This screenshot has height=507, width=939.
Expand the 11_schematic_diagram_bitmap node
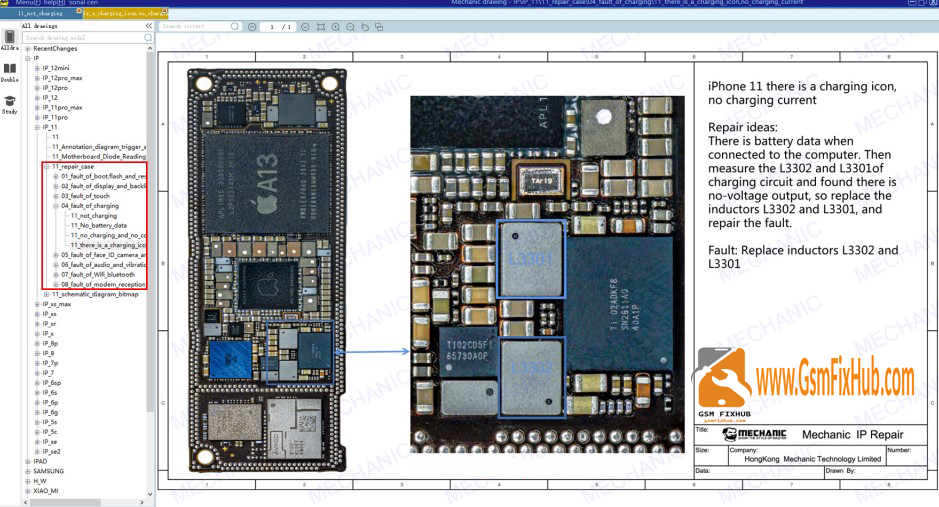click(x=47, y=295)
